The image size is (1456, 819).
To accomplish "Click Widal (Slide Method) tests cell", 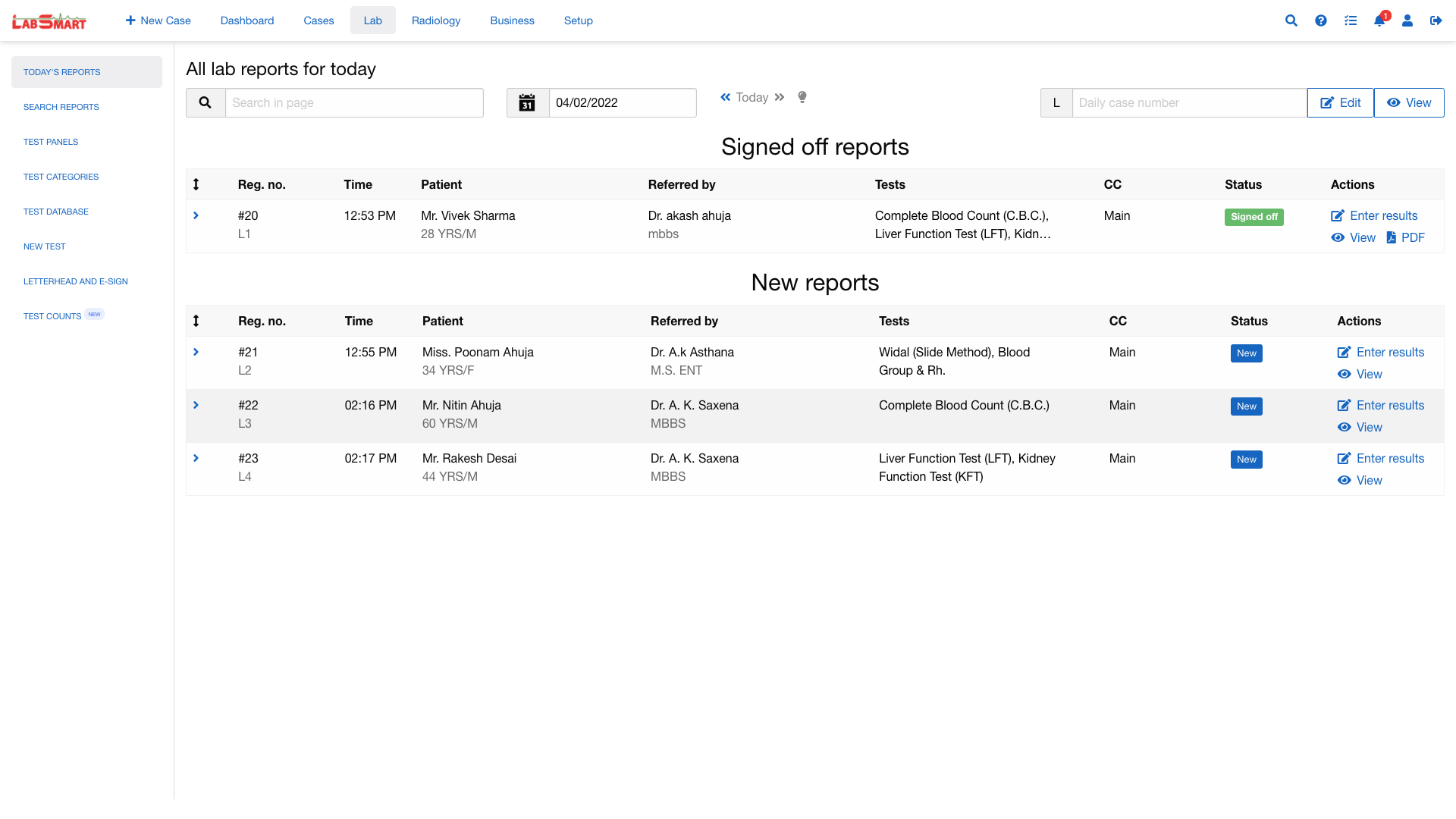I will click(x=954, y=361).
